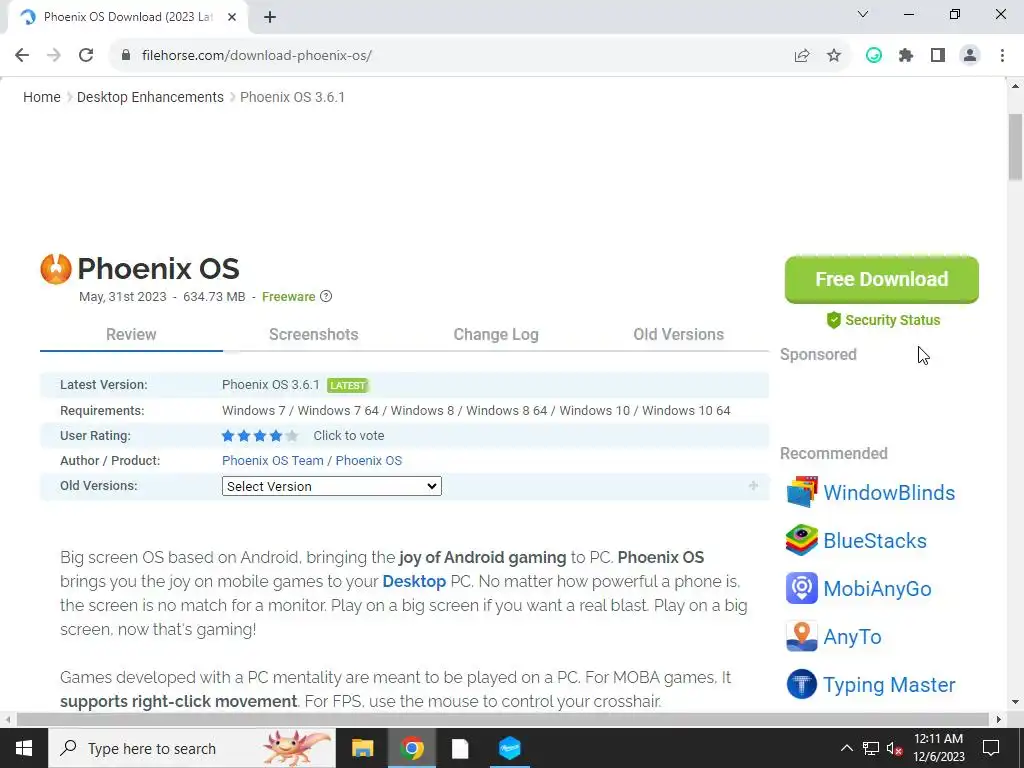Close the Phoenix OS Download tab
The height and width of the screenshot is (768, 1024).
(x=232, y=17)
